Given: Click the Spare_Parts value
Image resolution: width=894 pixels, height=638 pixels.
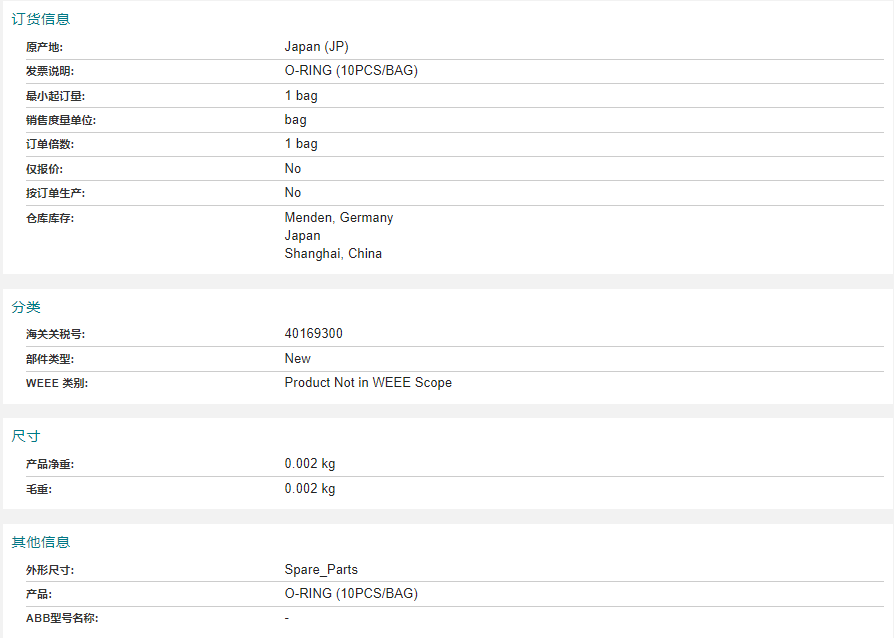Looking at the screenshot, I should 321,570.
